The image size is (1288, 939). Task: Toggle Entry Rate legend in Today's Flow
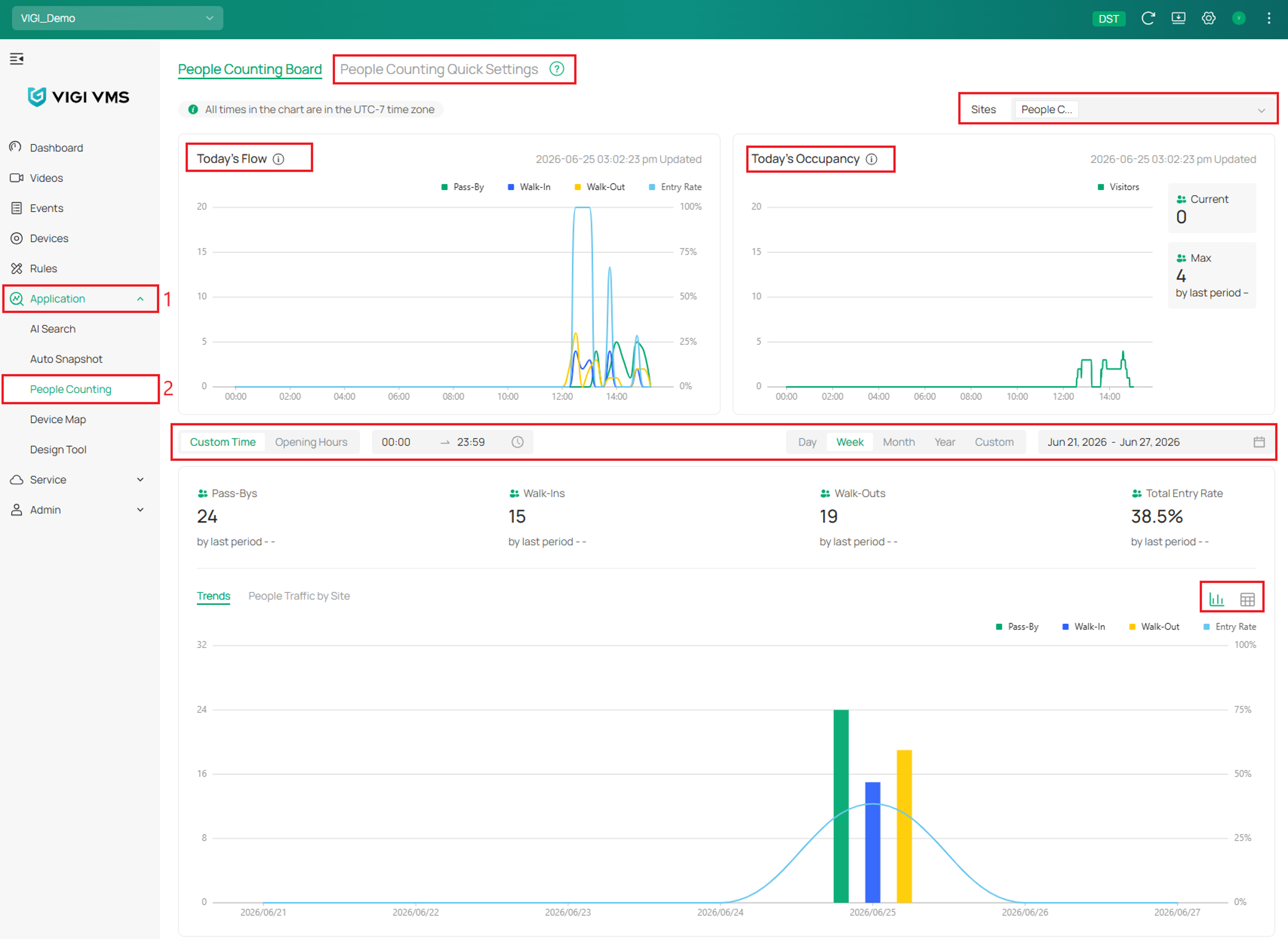point(675,187)
